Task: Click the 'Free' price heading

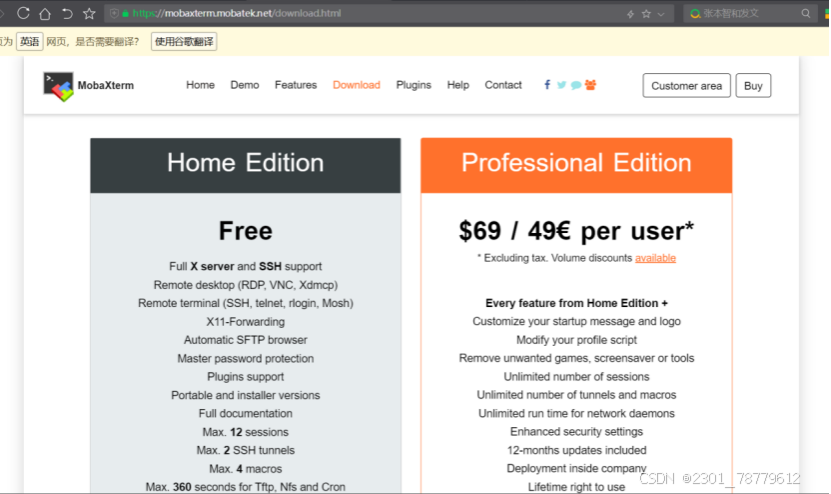Action: tap(245, 231)
